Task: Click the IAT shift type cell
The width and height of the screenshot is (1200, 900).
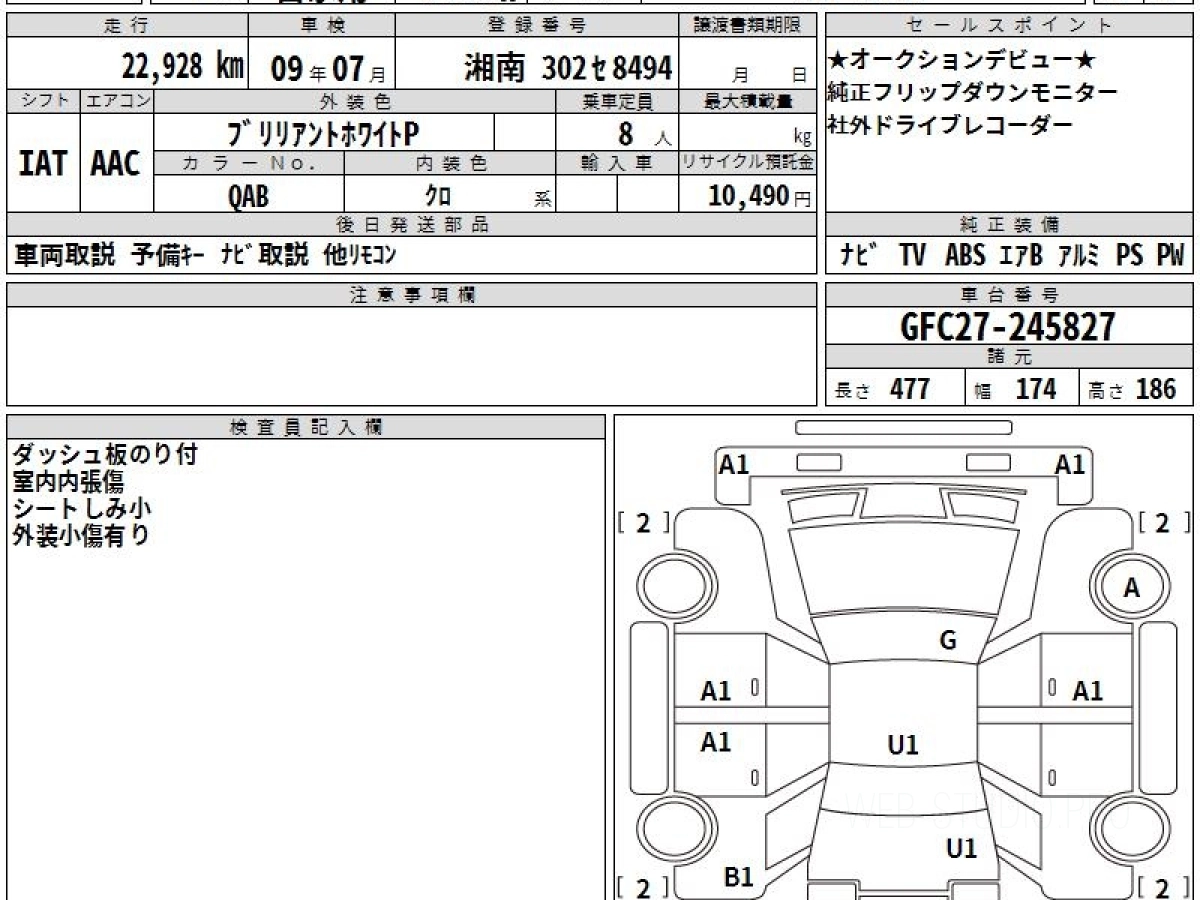Action: [x=43, y=164]
